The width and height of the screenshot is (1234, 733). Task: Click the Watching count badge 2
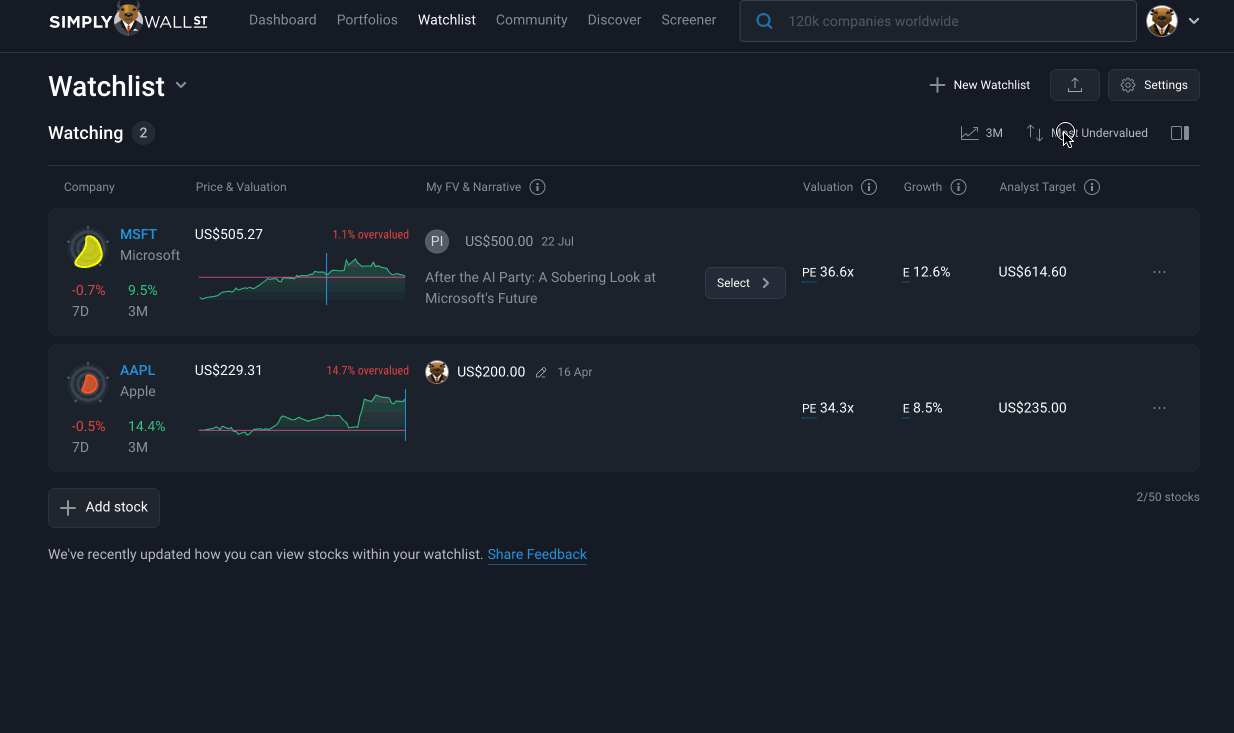(x=143, y=133)
